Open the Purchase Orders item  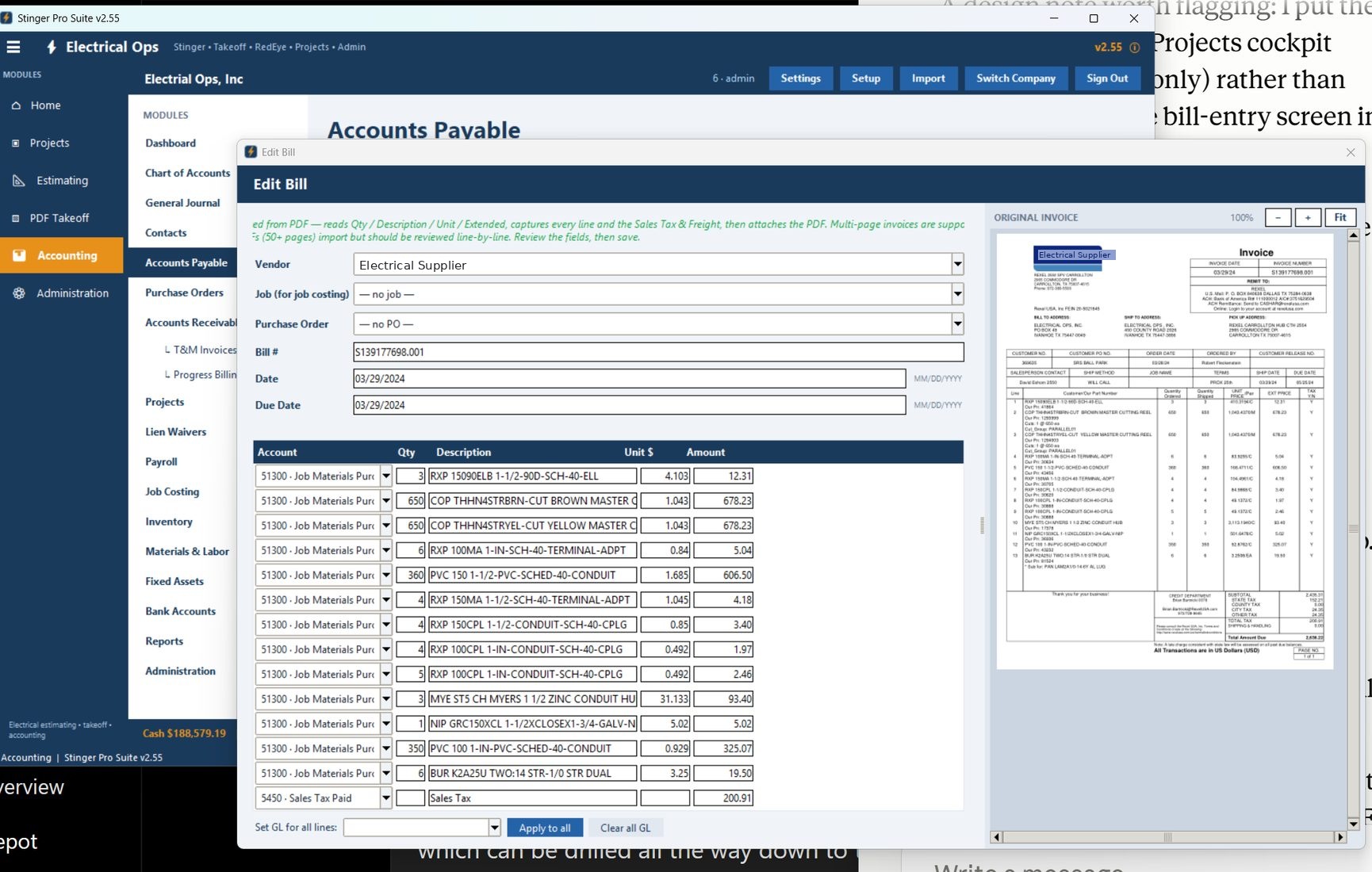point(184,293)
